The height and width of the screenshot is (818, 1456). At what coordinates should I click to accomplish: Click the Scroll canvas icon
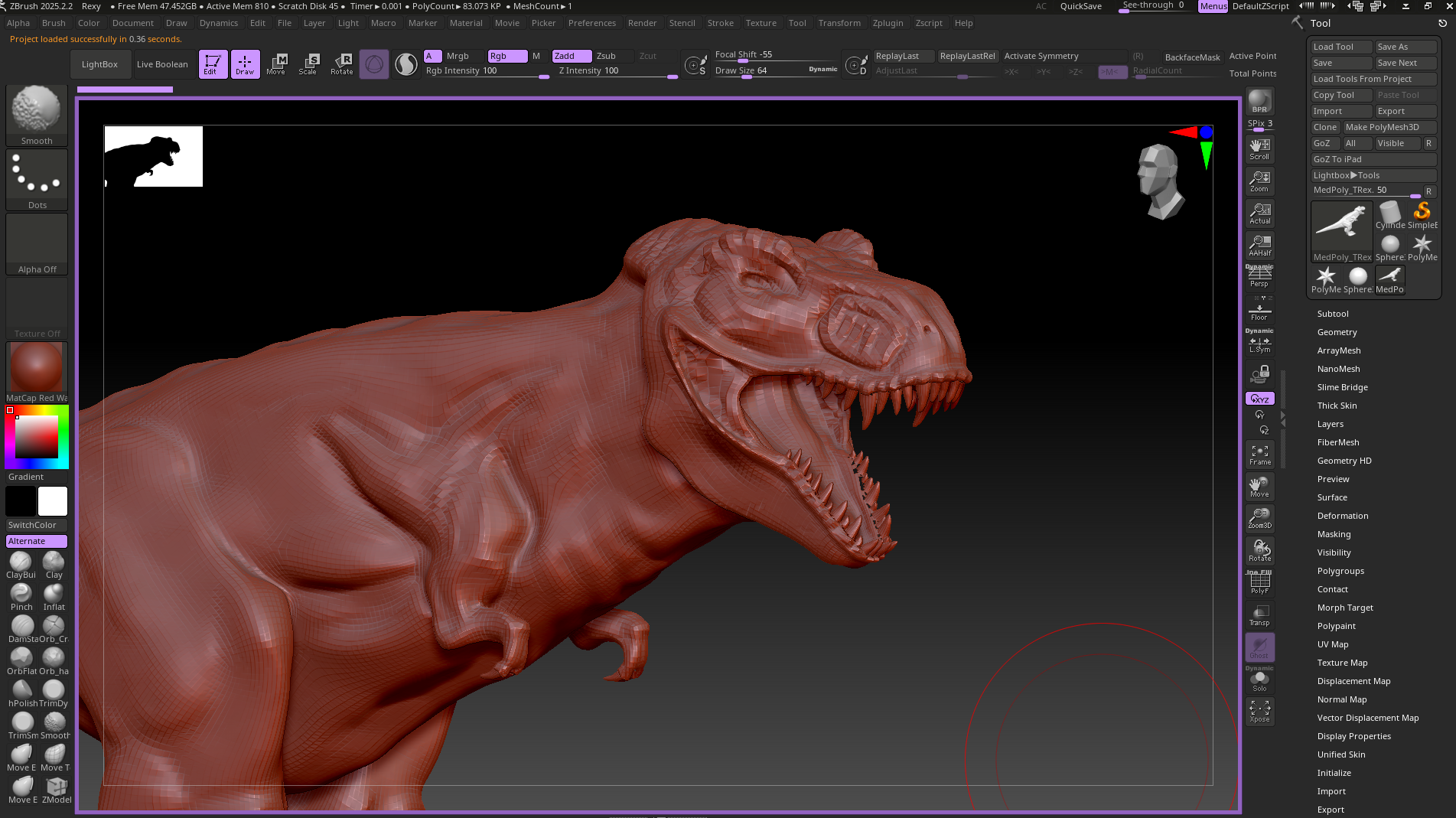point(1259,148)
